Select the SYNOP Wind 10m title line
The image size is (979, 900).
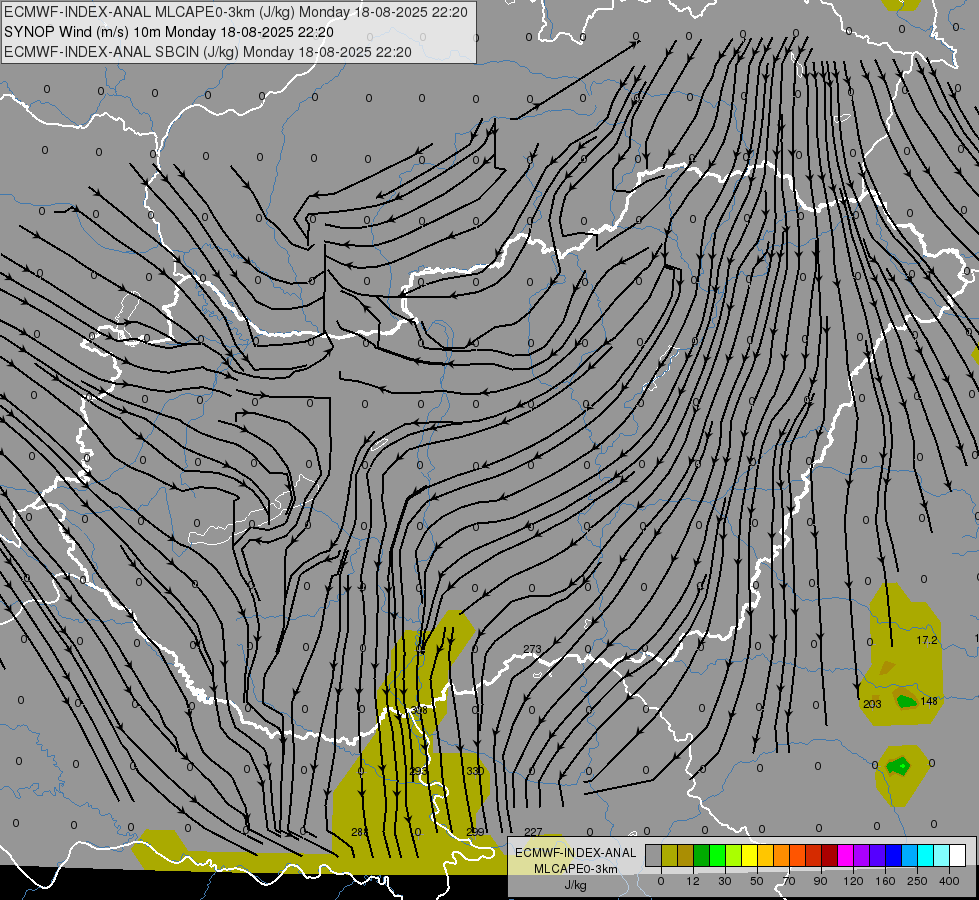pyautogui.click(x=169, y=32)
